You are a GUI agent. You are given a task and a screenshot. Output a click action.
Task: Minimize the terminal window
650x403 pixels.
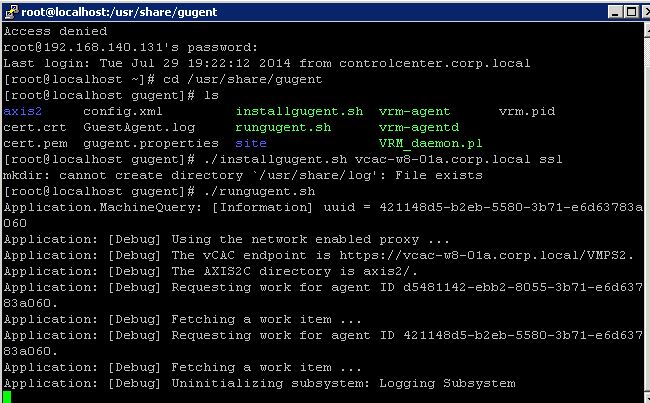pyautogui.click(x=615, y=12)
